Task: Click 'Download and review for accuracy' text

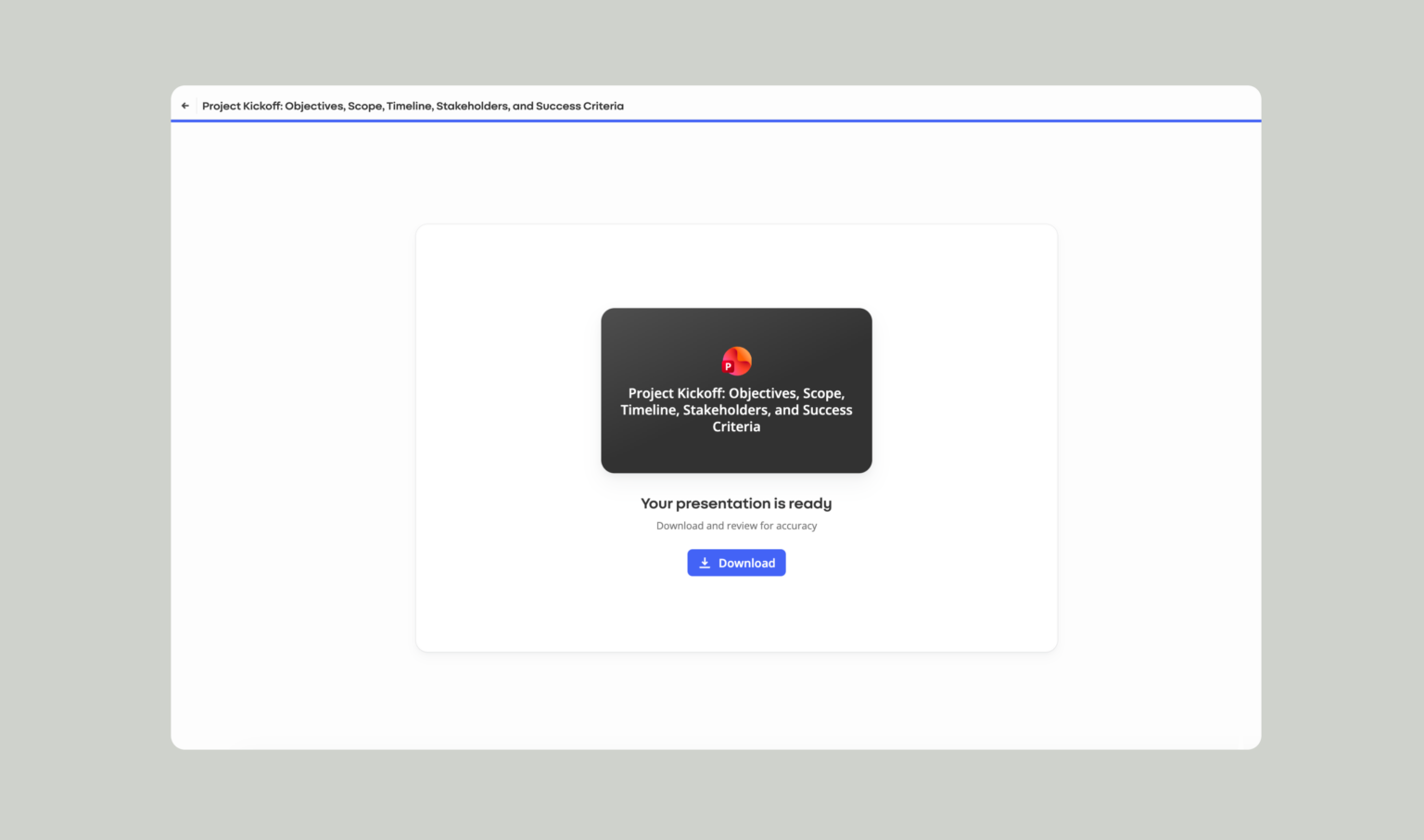Action: pyautogui.click(x=736, y=526)
